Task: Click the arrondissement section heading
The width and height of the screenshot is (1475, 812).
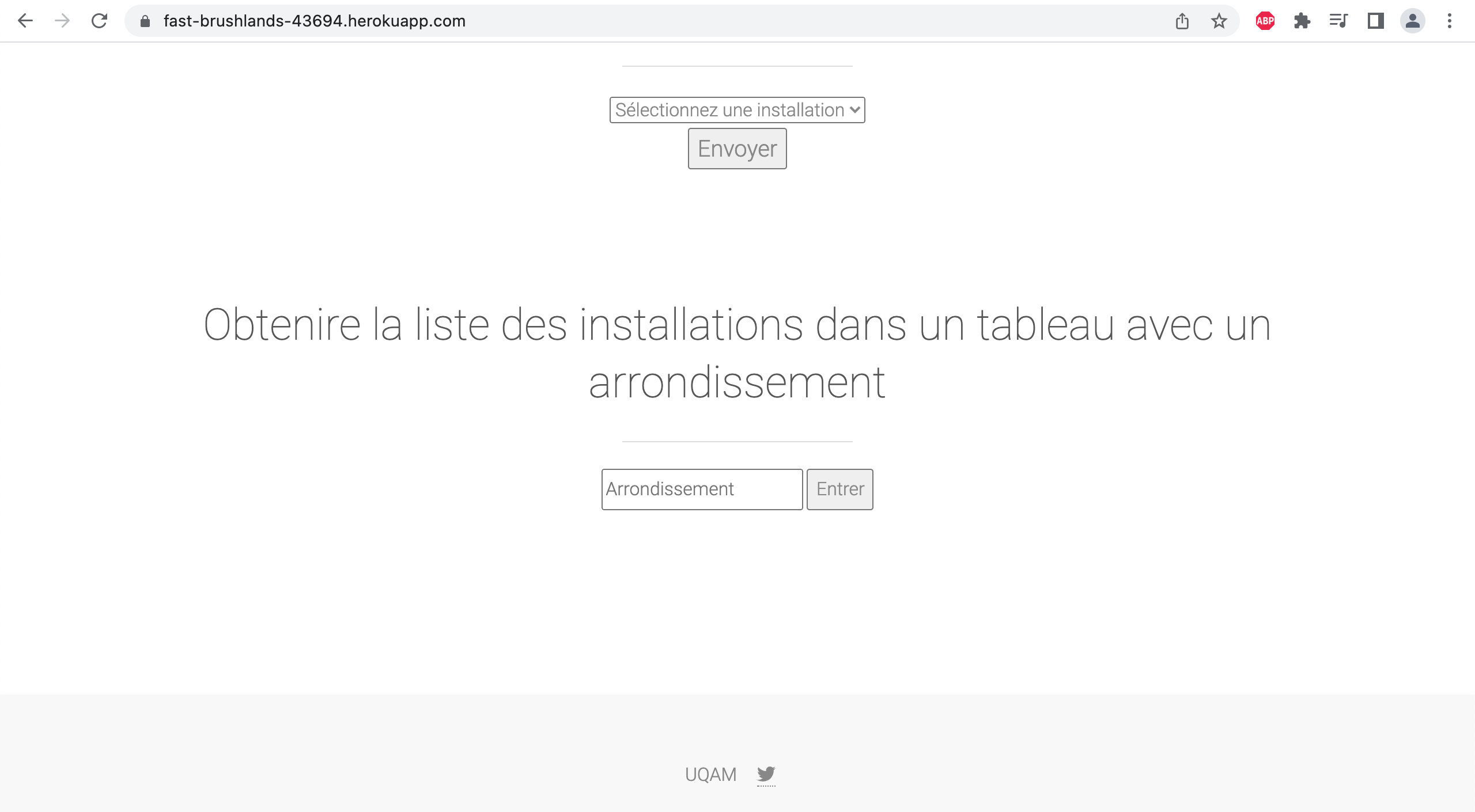Action: click(x=737, y=354)
